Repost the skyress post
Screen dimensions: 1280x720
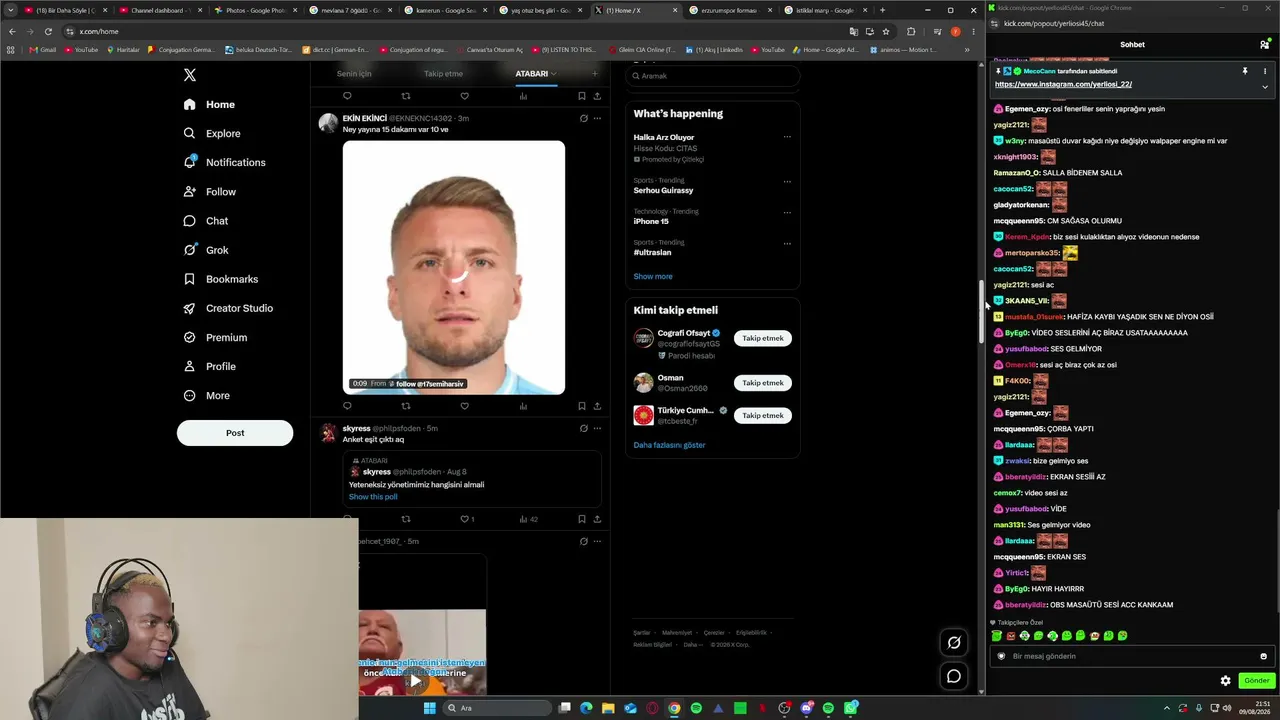[406, 519]
